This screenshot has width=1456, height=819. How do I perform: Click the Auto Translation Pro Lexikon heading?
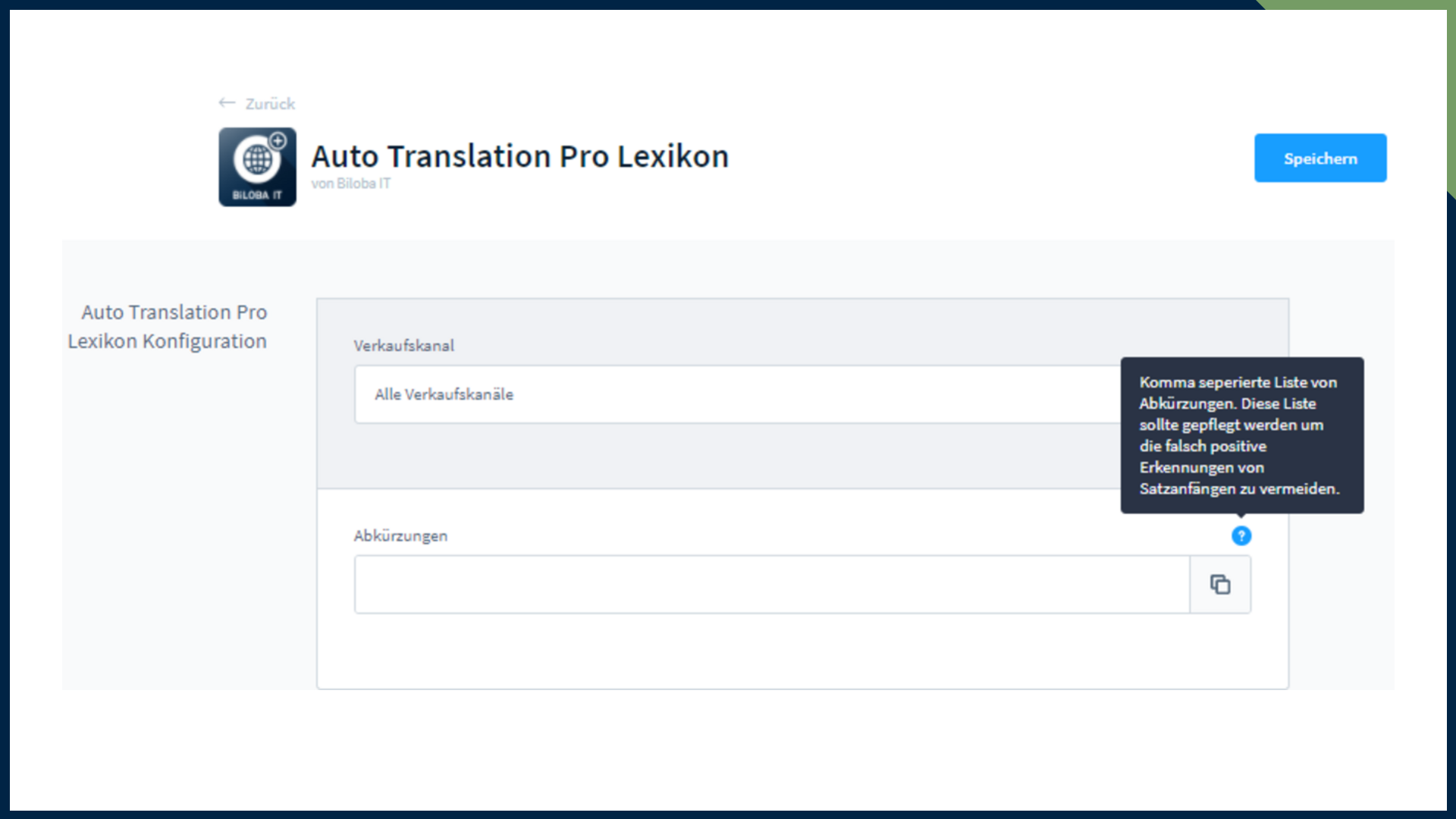pos(520,156)
